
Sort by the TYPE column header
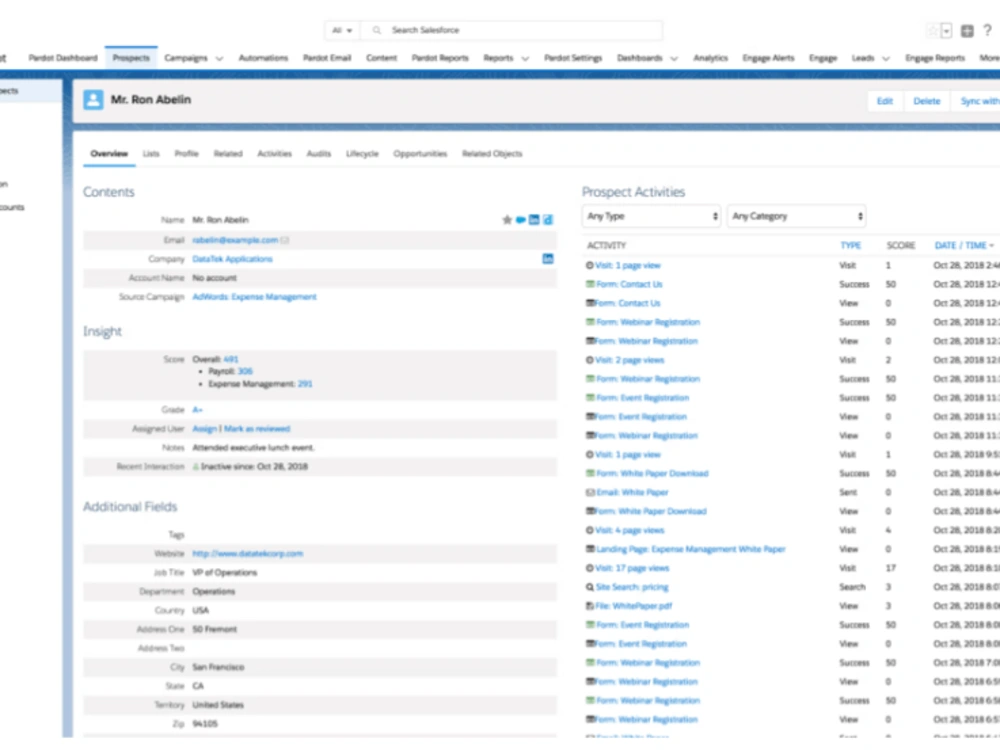(851, 246)
